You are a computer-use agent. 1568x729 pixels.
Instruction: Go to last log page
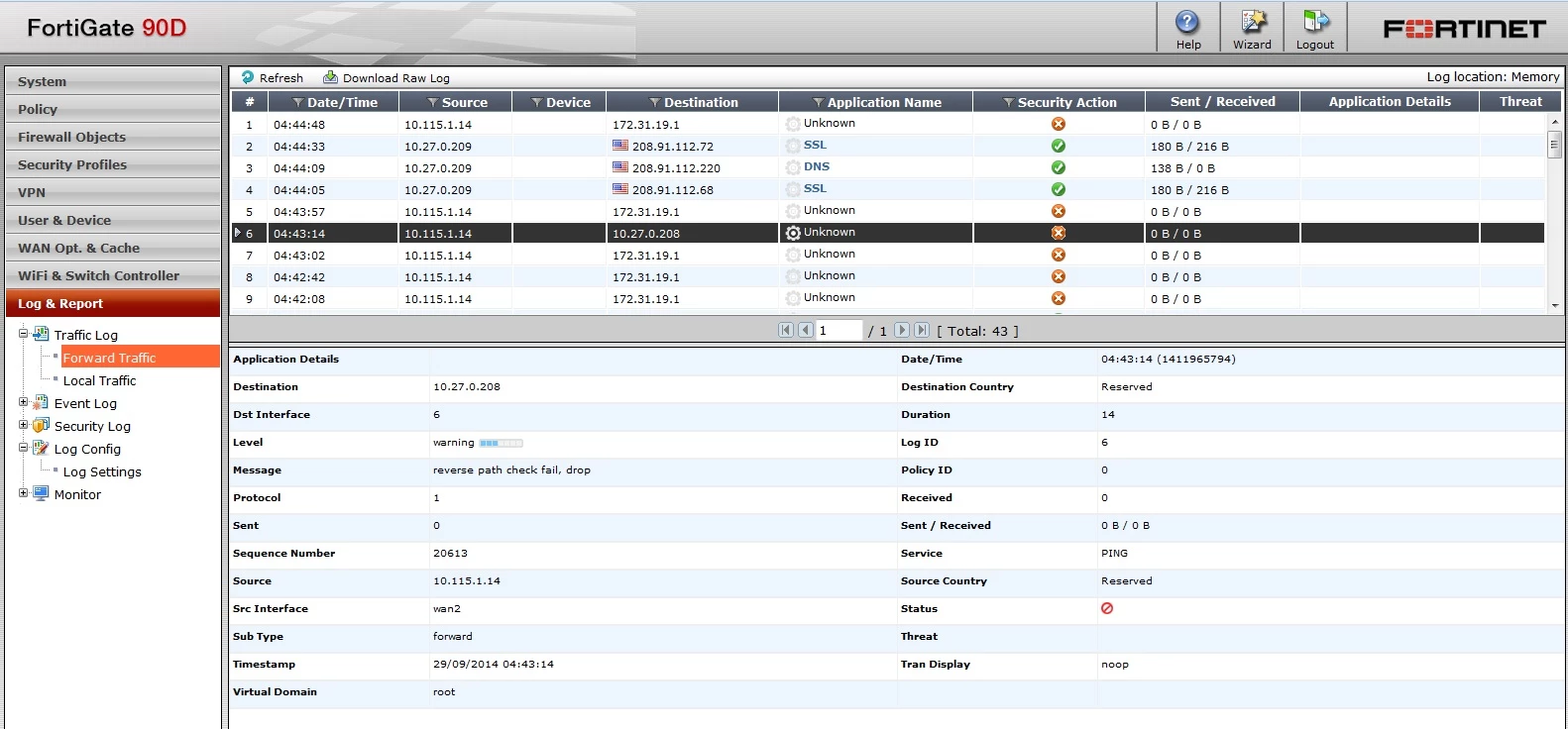coord(922,330)
